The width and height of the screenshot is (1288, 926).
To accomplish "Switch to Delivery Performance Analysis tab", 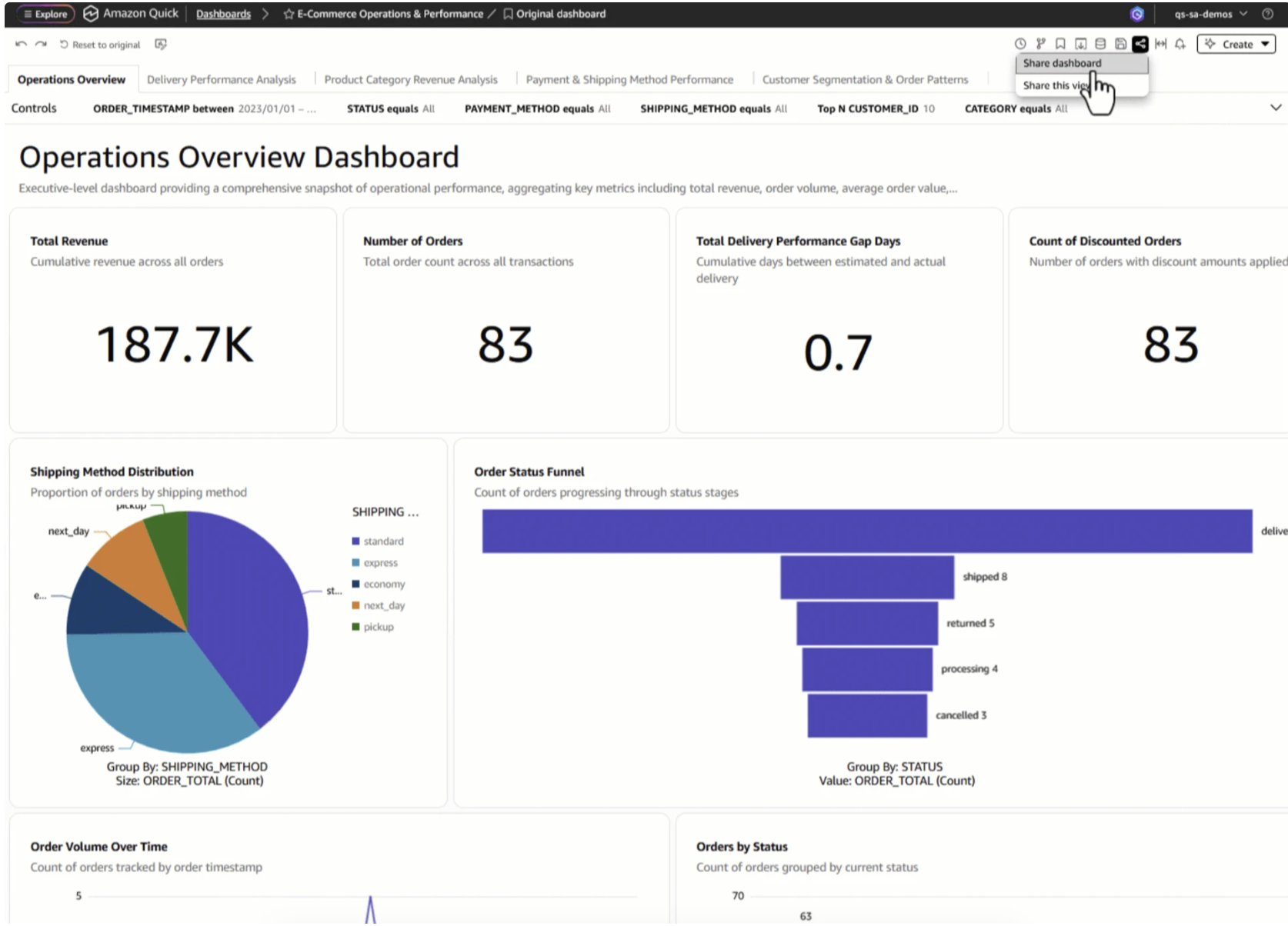I will point(222,79).
